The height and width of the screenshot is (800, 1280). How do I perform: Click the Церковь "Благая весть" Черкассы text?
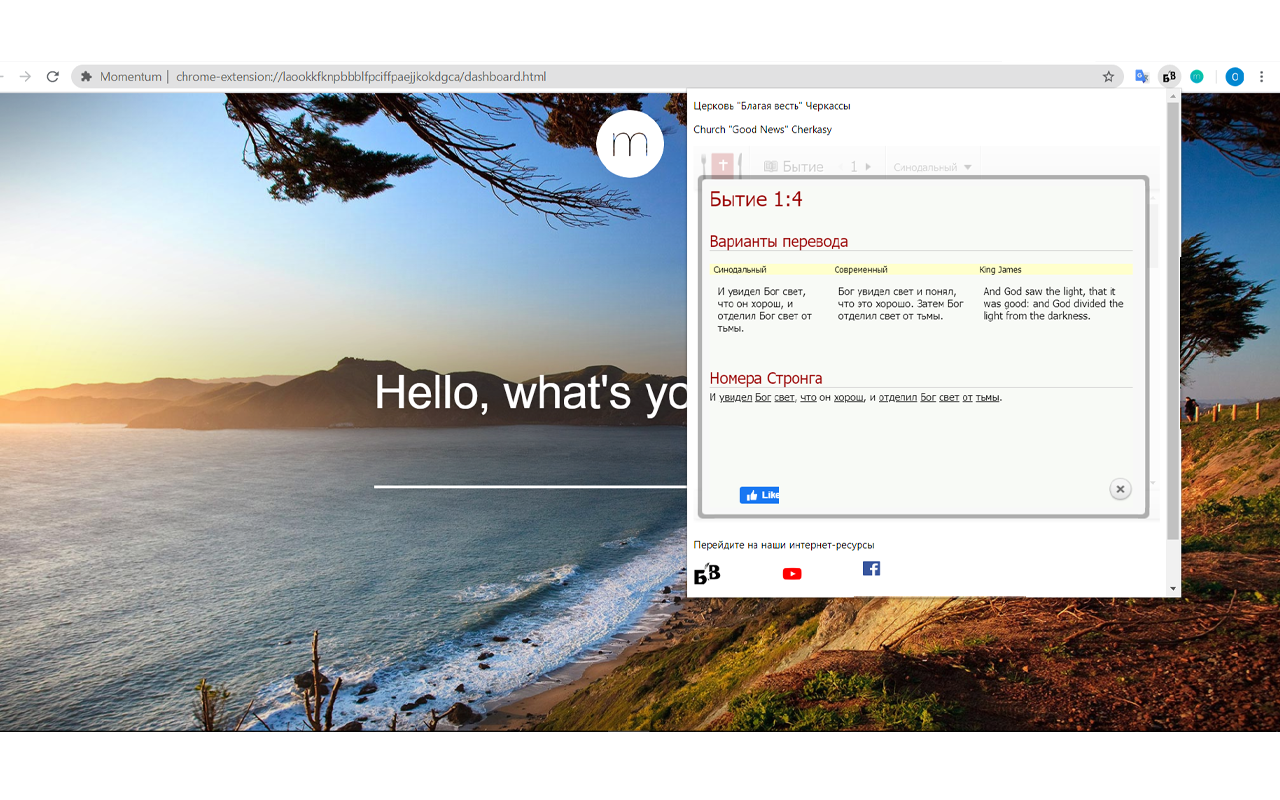coord(772,105)
